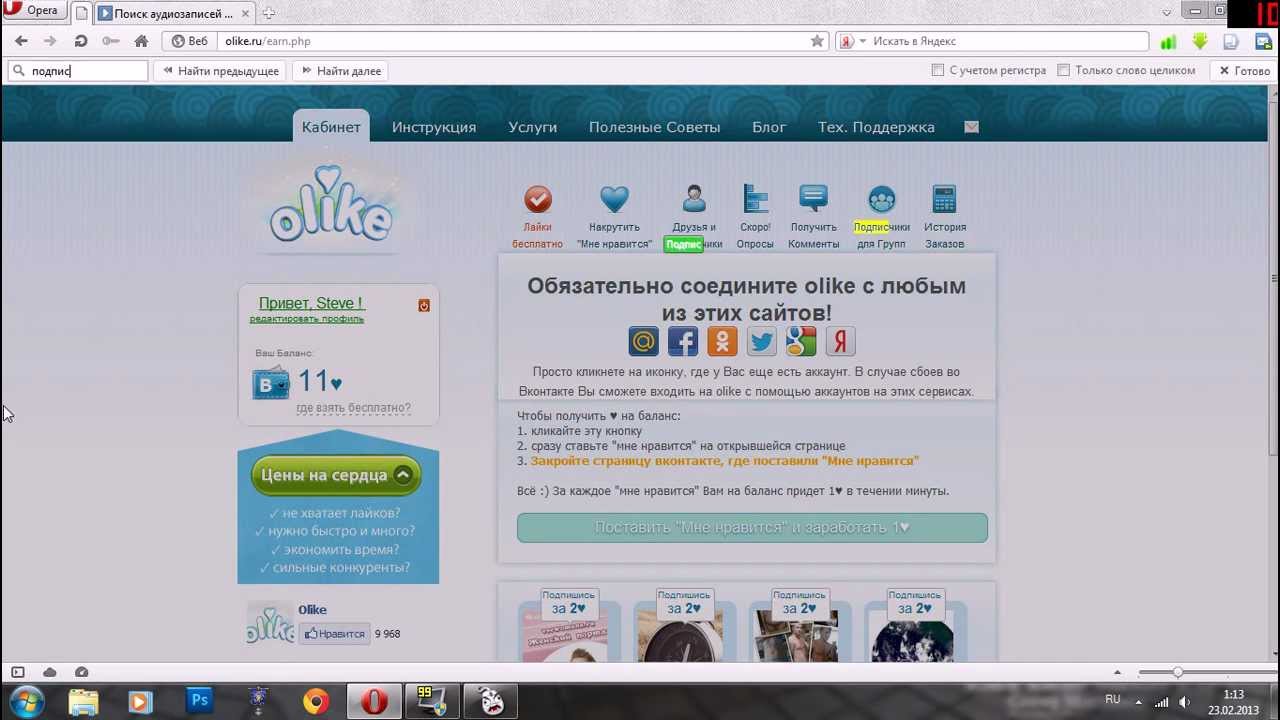Select Подписчики для Групп icon
The image size is (1280, 720).
[x=882, y=199]
